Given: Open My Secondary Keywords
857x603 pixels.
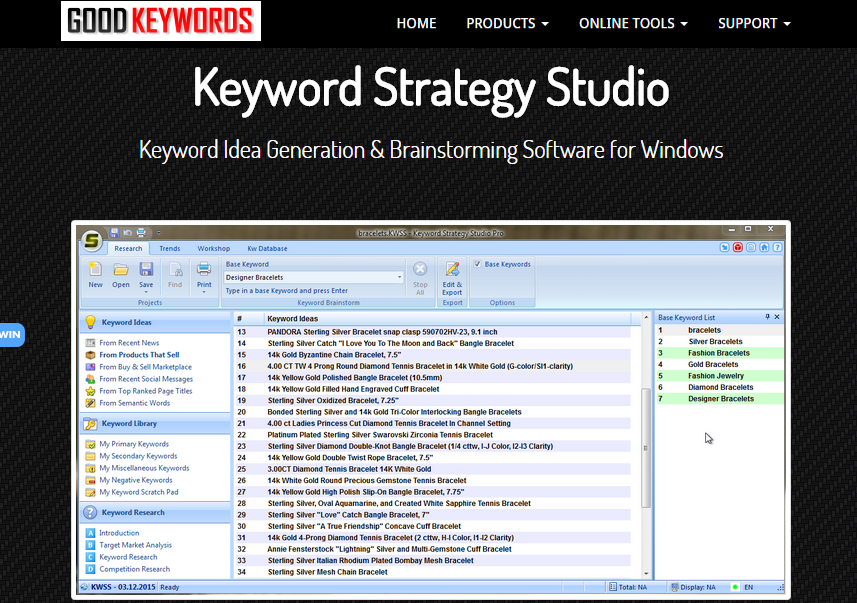Looking at the screenshot, I should [138, 456].
